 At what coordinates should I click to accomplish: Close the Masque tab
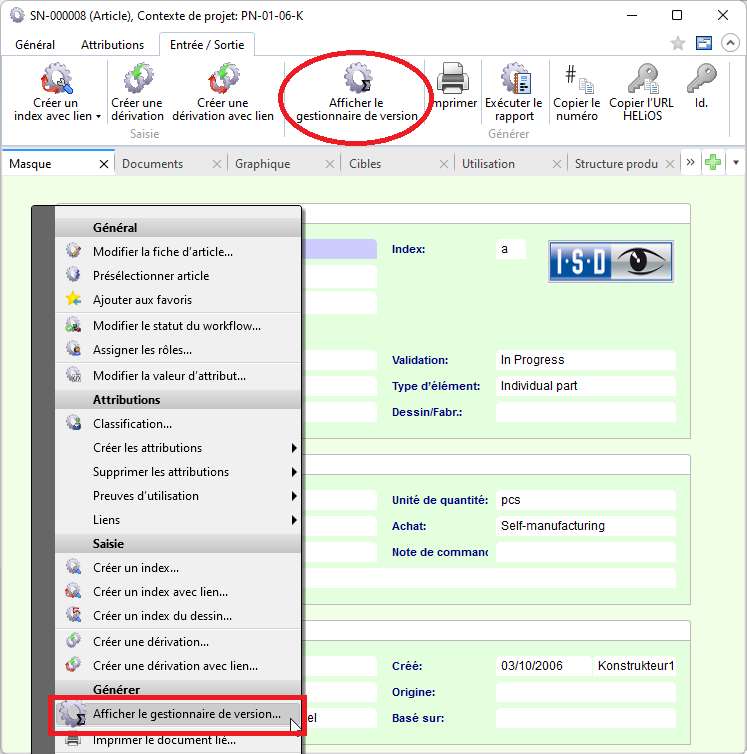(x=103, y=164)
